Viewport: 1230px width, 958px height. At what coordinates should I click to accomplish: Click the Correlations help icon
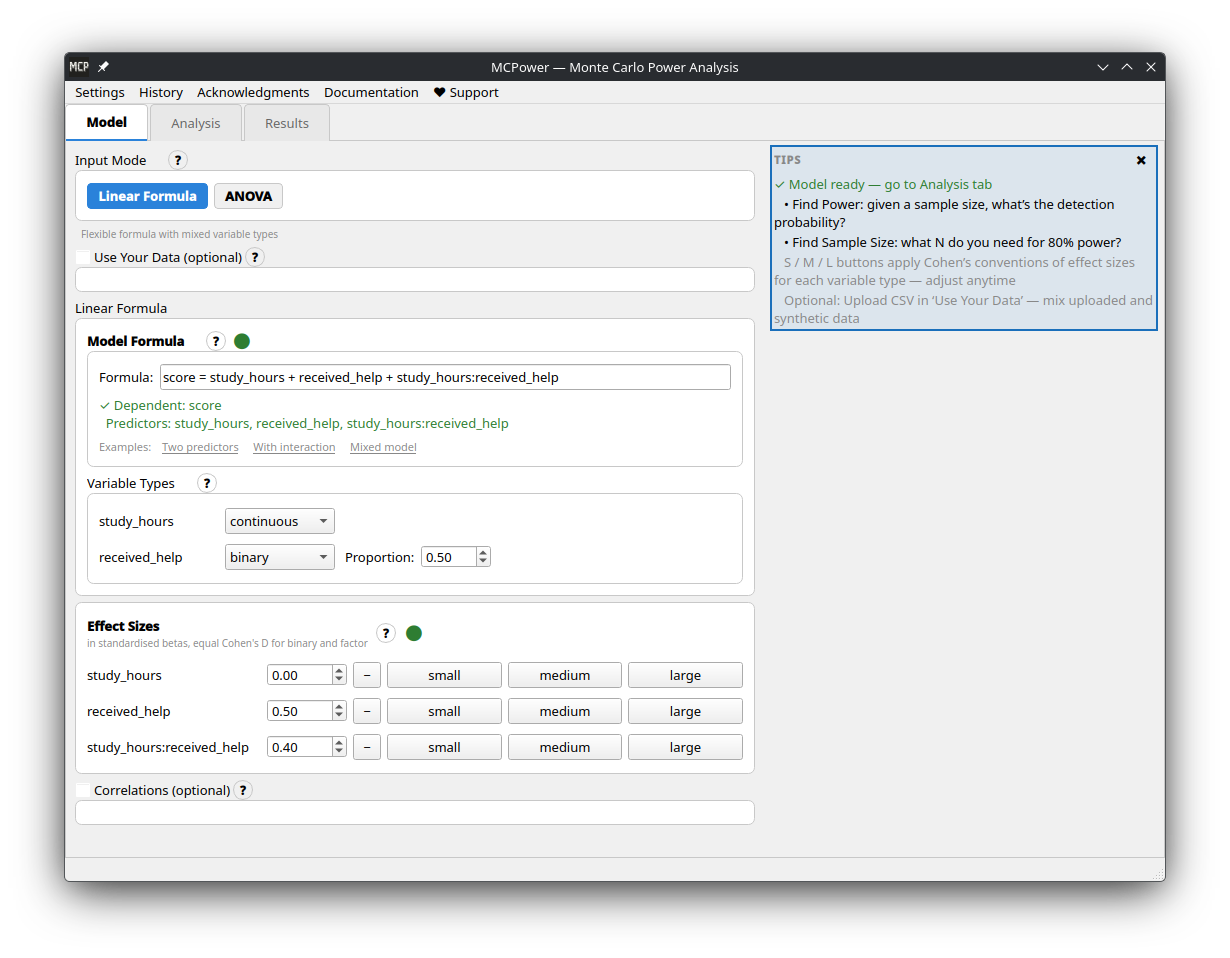coord(242,790)
